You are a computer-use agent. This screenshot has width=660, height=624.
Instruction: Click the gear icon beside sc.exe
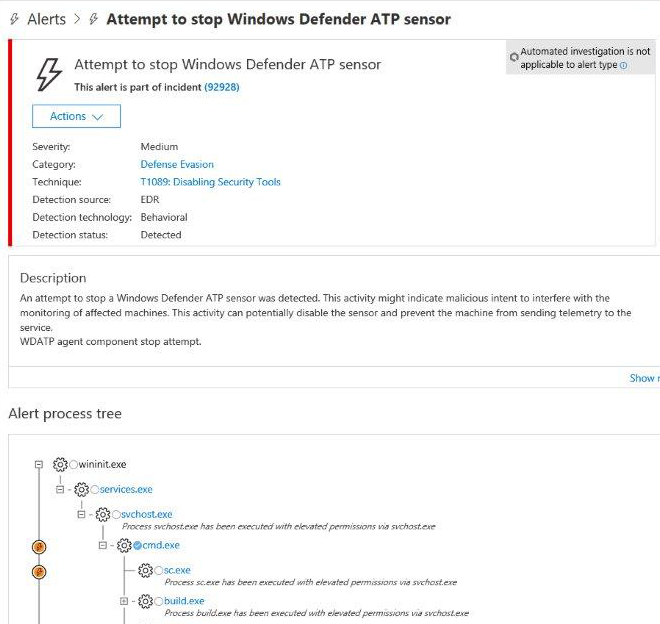(x=145, y=570)
